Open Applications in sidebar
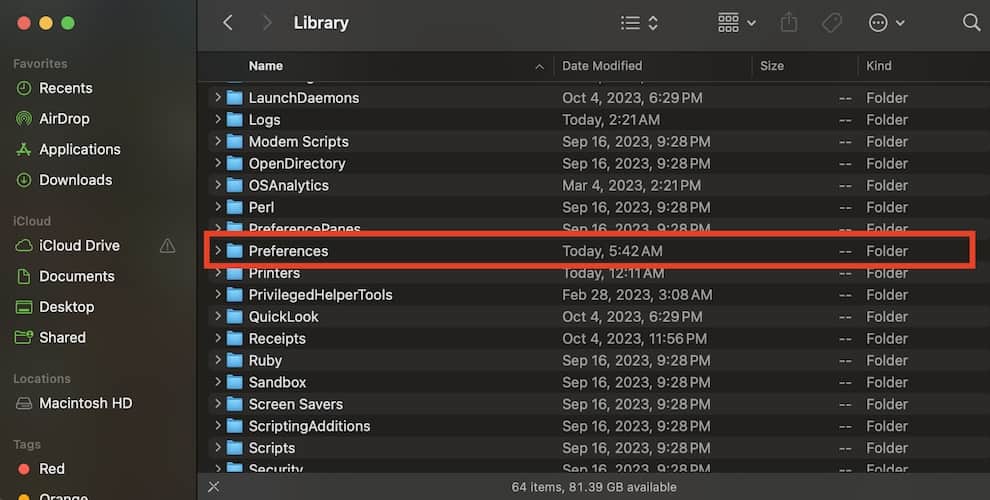 tap(79, 149)
